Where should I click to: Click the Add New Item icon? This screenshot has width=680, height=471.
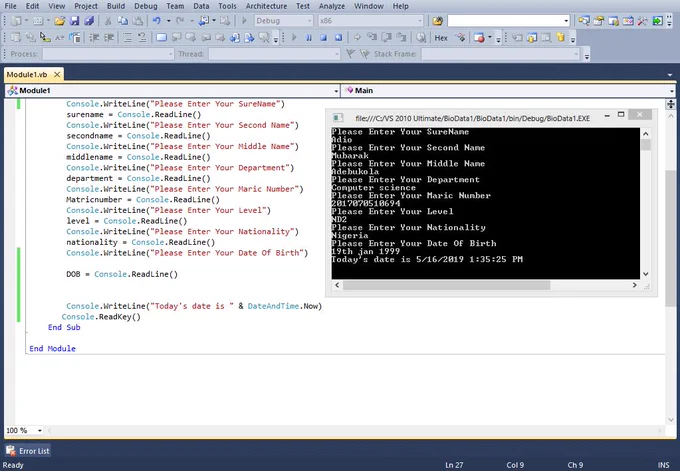point(38,21)
